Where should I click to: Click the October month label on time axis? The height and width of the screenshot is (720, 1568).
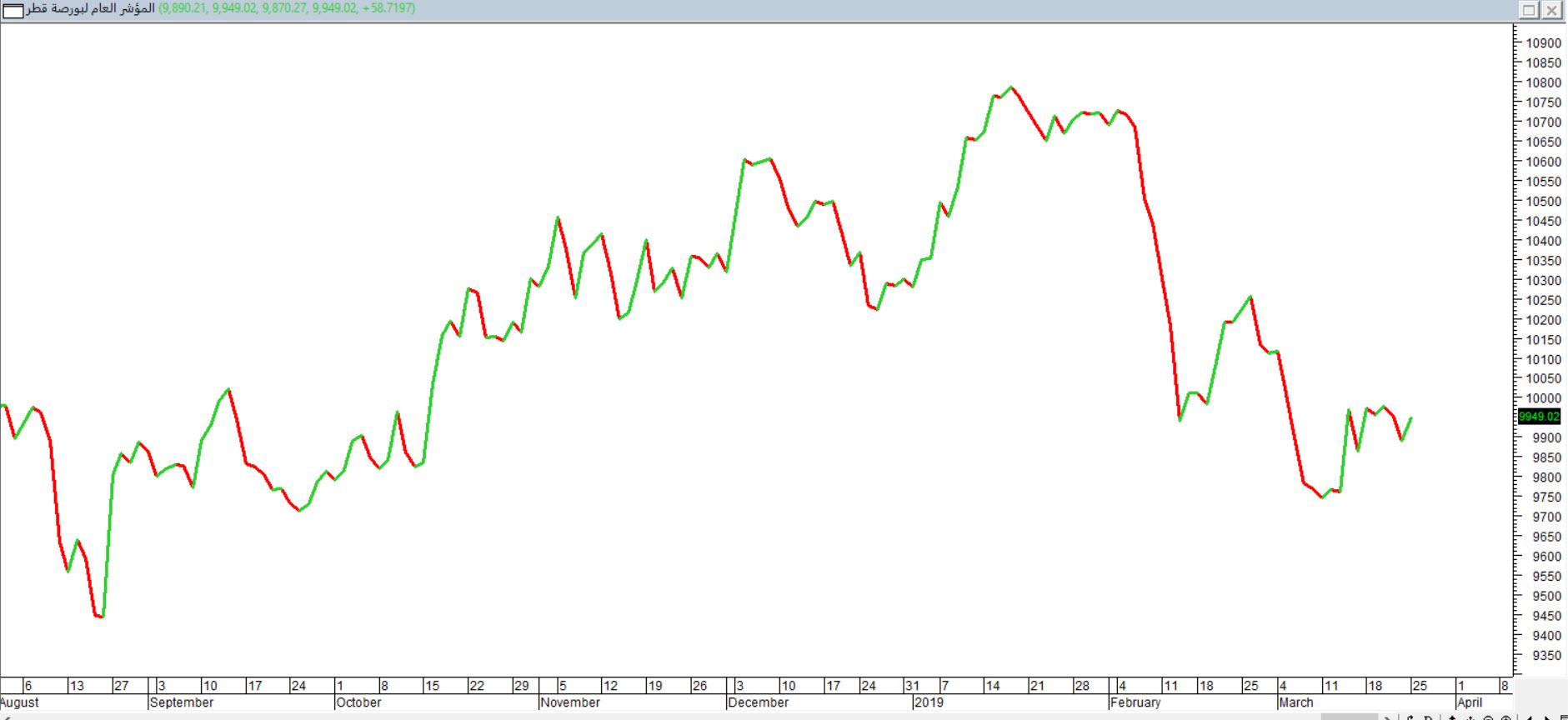coord(358,702)
